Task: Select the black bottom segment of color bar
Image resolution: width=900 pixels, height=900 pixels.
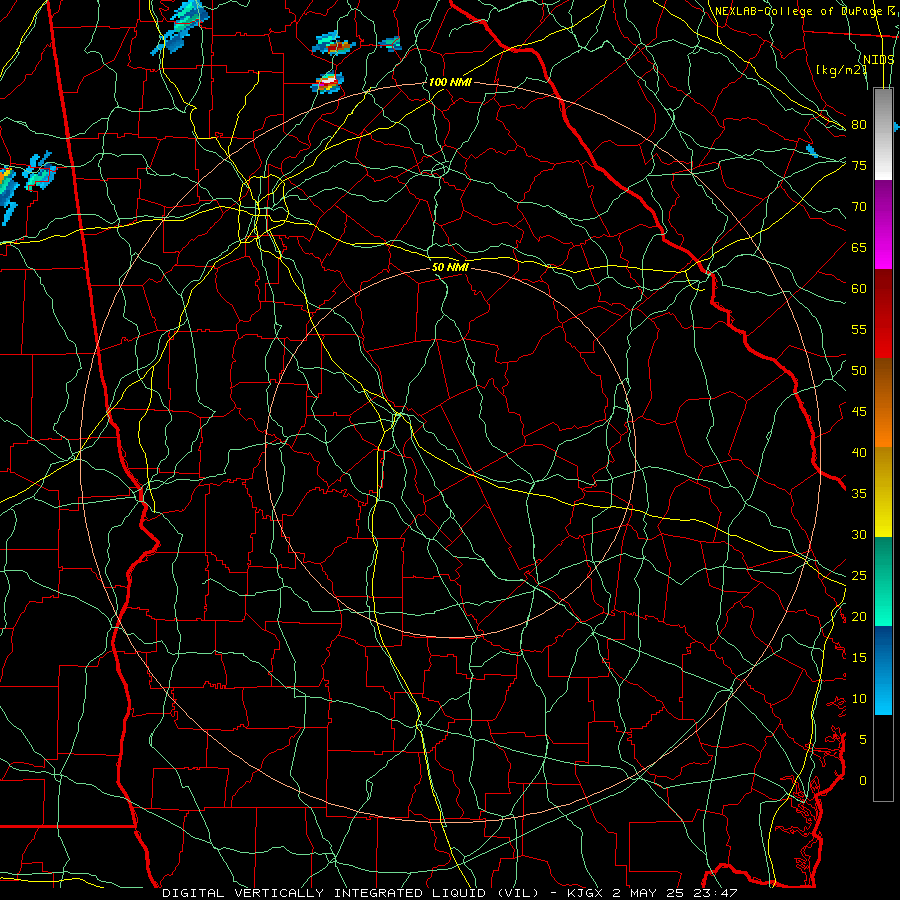Action: coord(883,758)
